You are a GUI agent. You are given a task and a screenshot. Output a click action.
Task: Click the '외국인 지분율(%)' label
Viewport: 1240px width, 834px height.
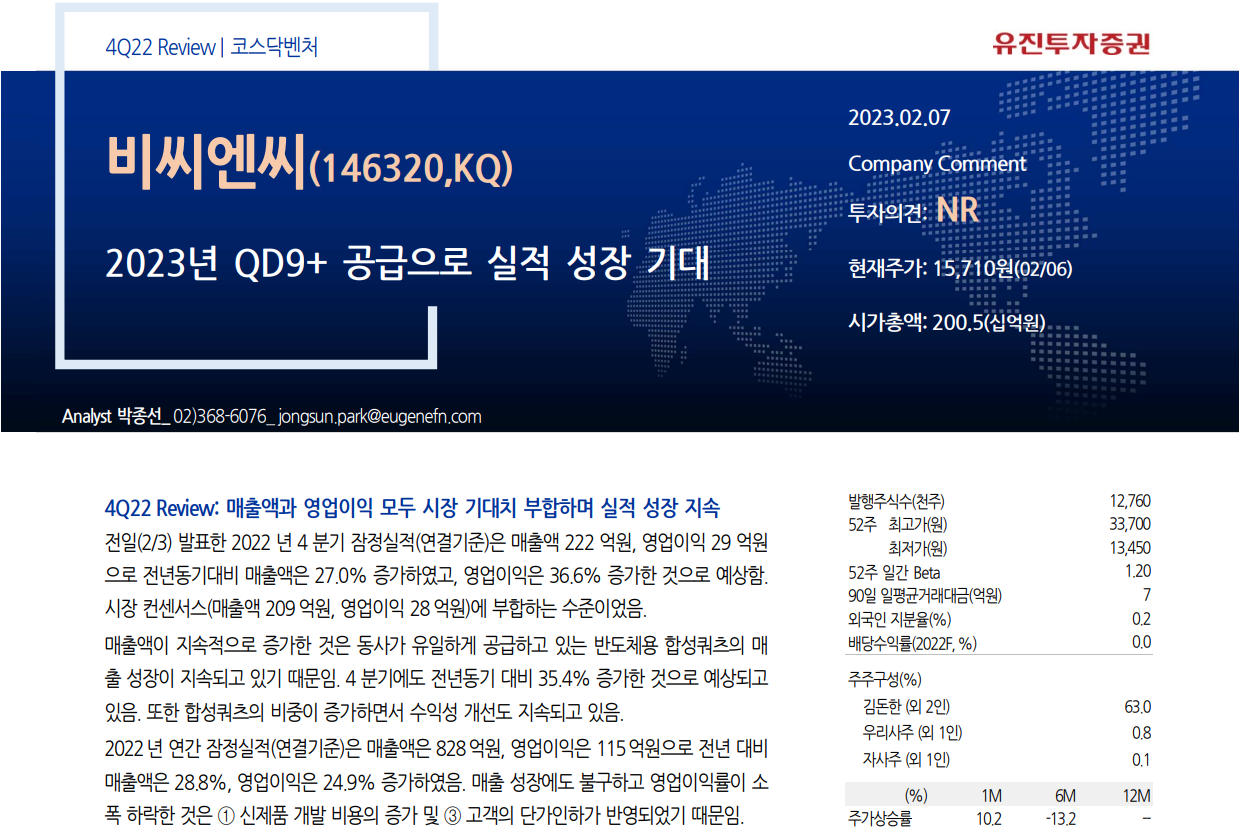tap(899, 619)
